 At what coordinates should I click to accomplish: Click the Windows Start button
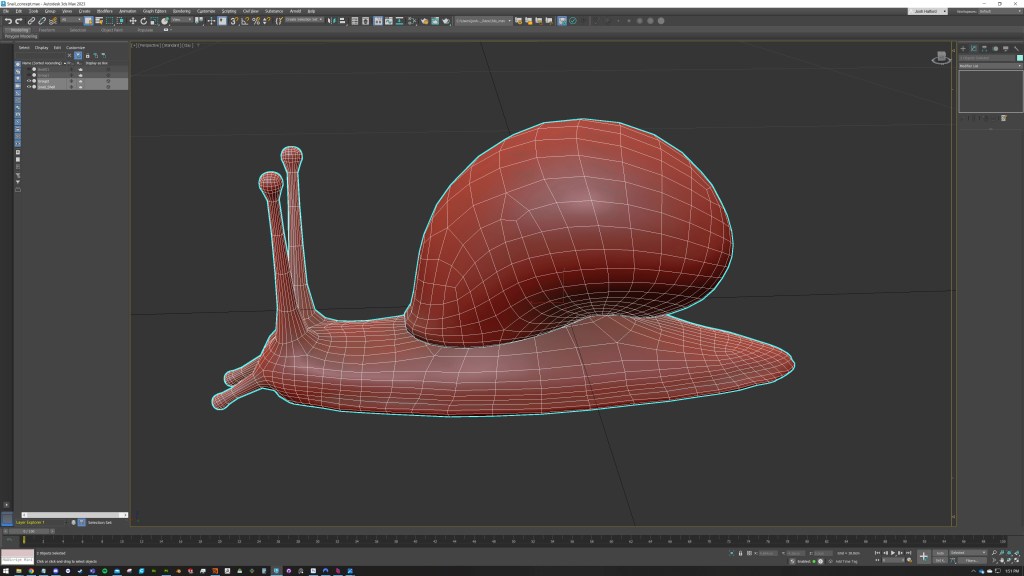click(6, 570)
